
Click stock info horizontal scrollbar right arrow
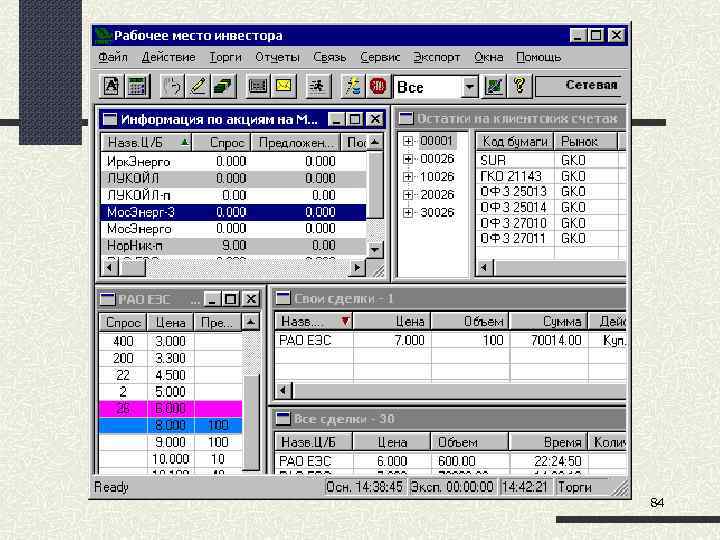(357, 267)
